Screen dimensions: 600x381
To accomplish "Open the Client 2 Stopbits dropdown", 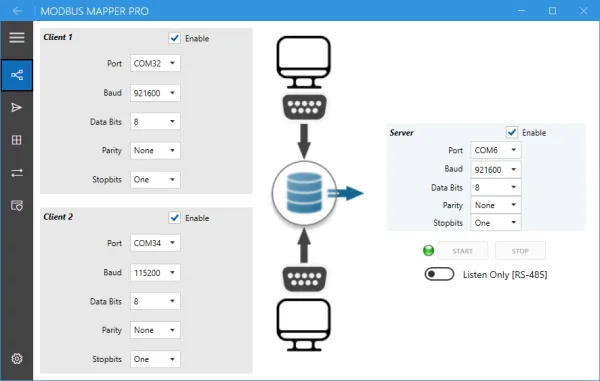I will pos(155,359).
